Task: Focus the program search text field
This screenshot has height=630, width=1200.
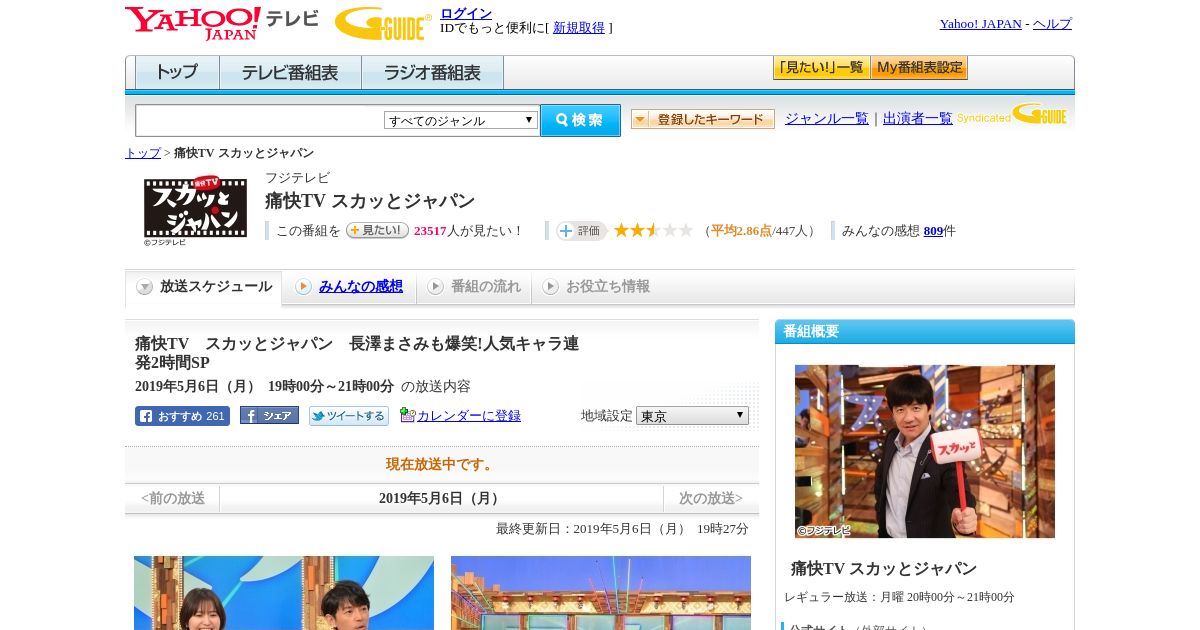Action: [x=260, y=120]
